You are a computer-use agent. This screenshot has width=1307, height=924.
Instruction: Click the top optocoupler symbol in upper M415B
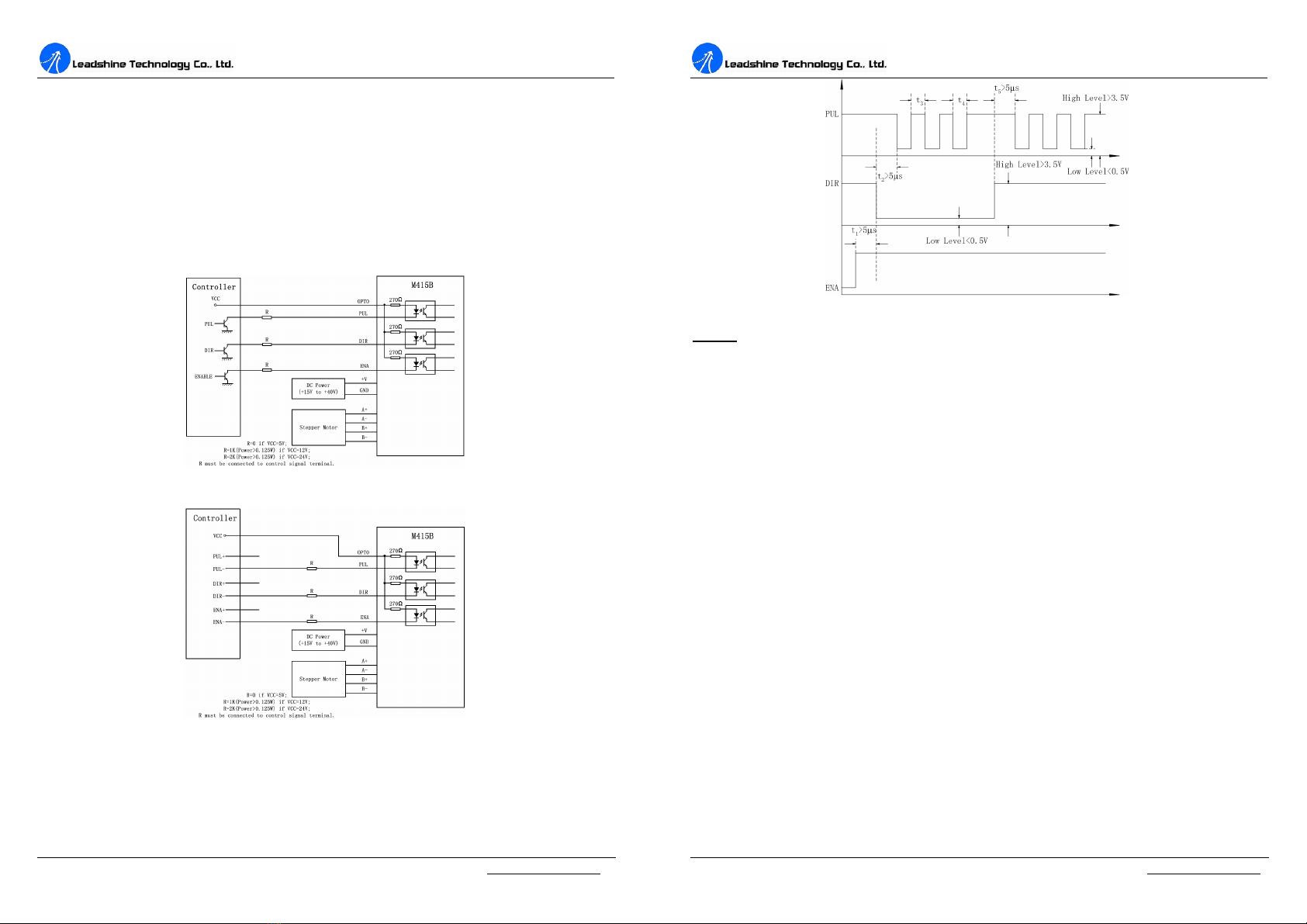tap(420, 311)
